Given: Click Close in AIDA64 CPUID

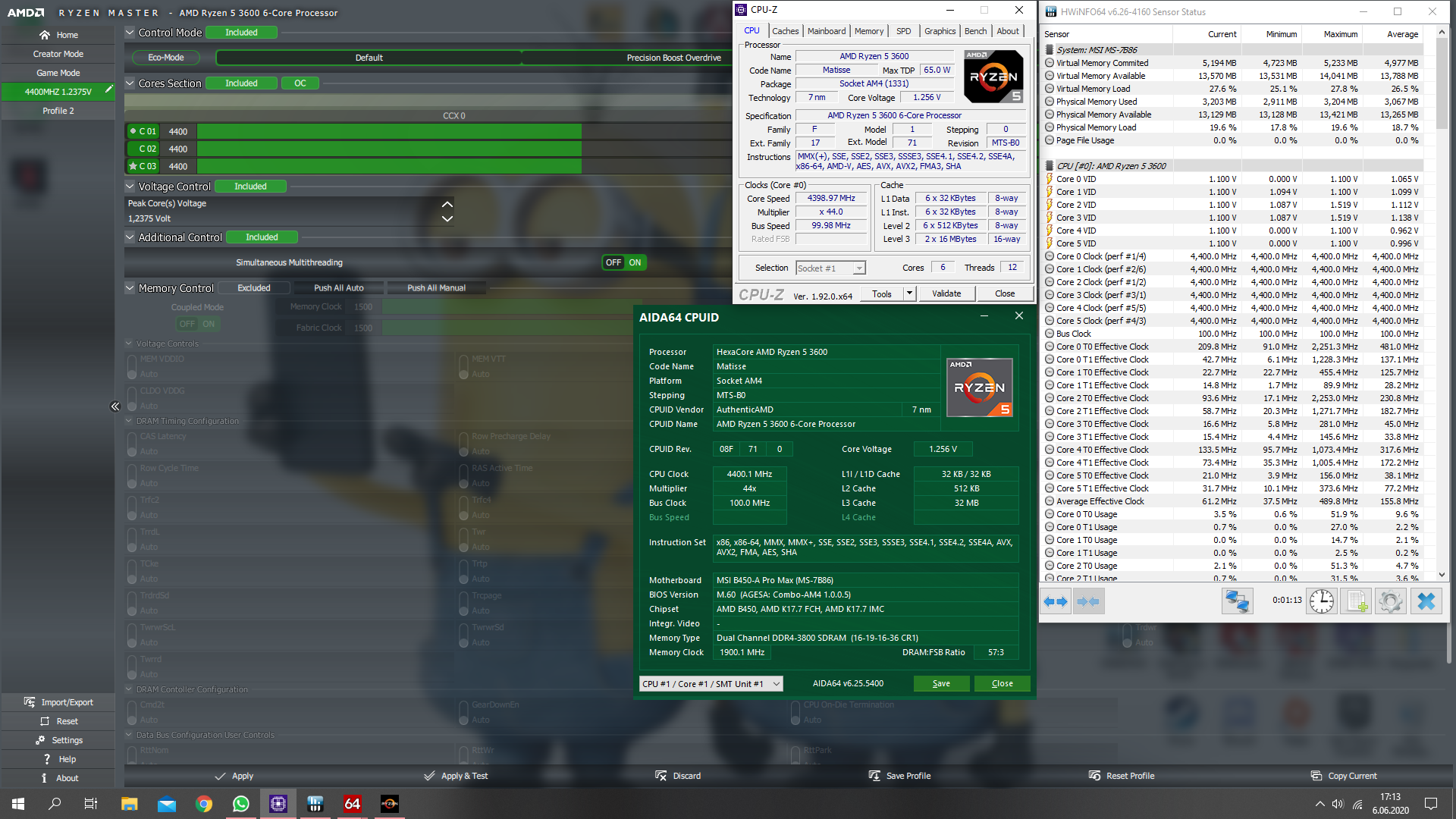Looking at the screenshot, I should 1003,684.
